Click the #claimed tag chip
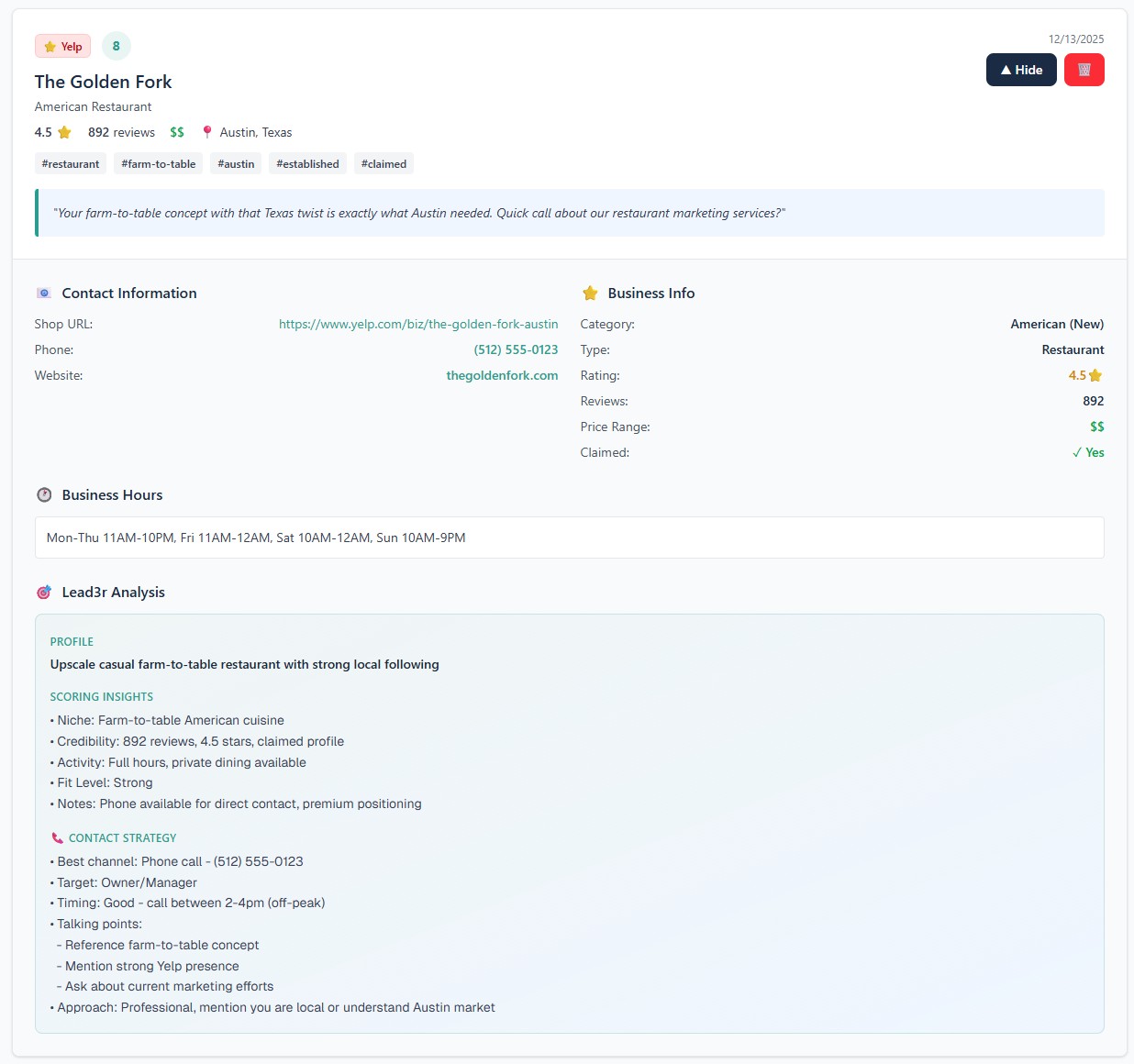Image resolution: width=1134 pixels, height=1064 pixels. click(384, 164)
